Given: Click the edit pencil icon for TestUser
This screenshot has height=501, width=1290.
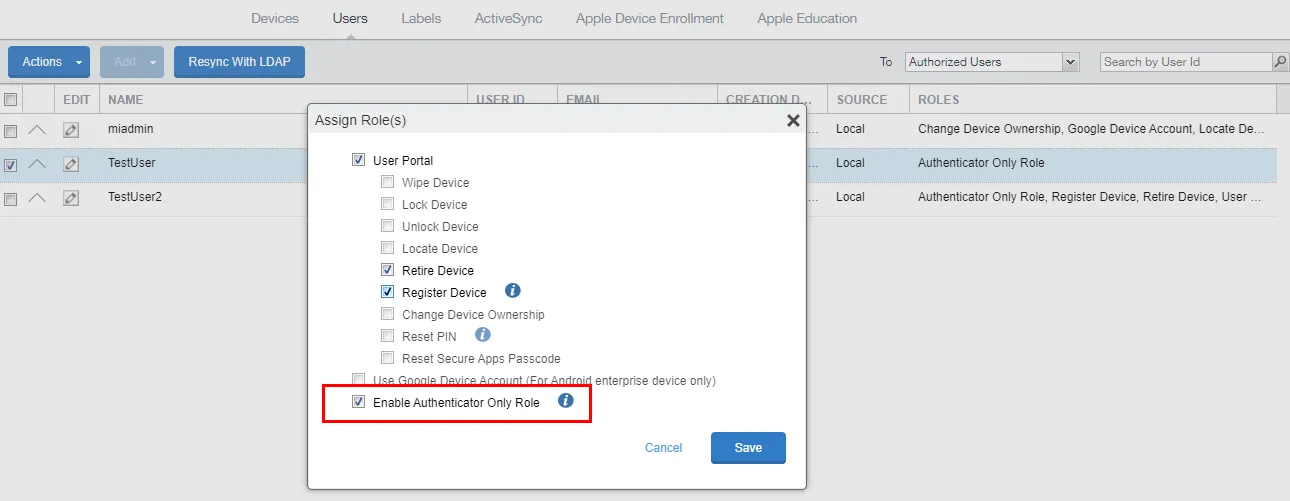Looking at the screenshot, I should coord(71,164).
